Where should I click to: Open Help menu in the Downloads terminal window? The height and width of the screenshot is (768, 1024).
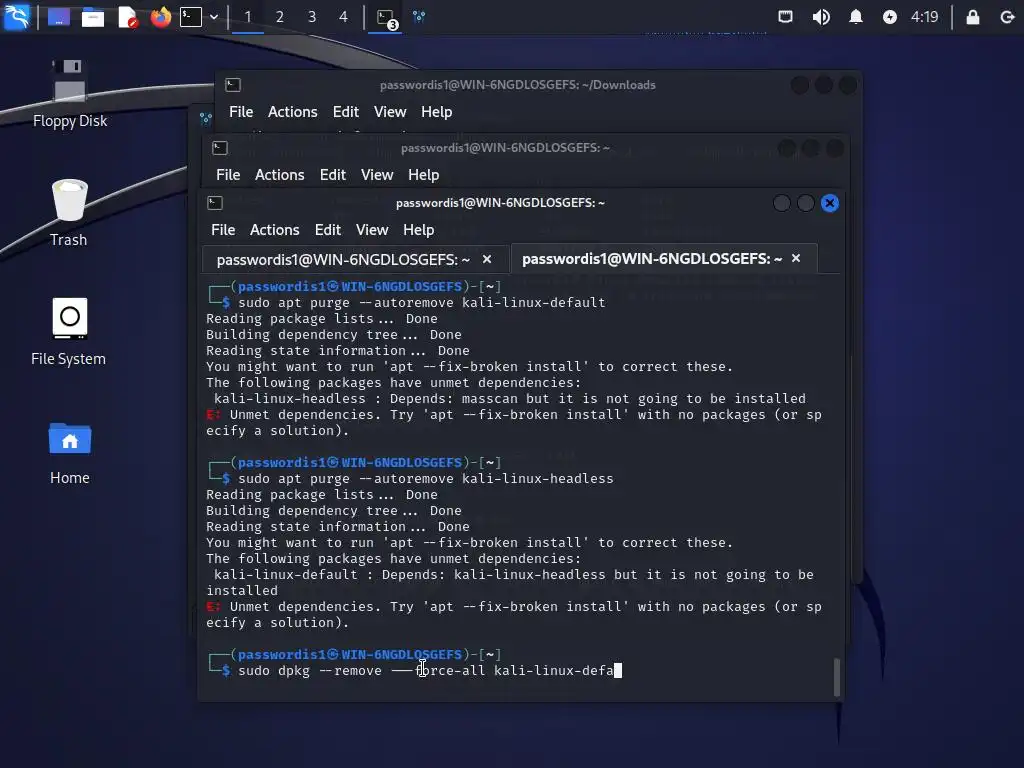[436, 112]
